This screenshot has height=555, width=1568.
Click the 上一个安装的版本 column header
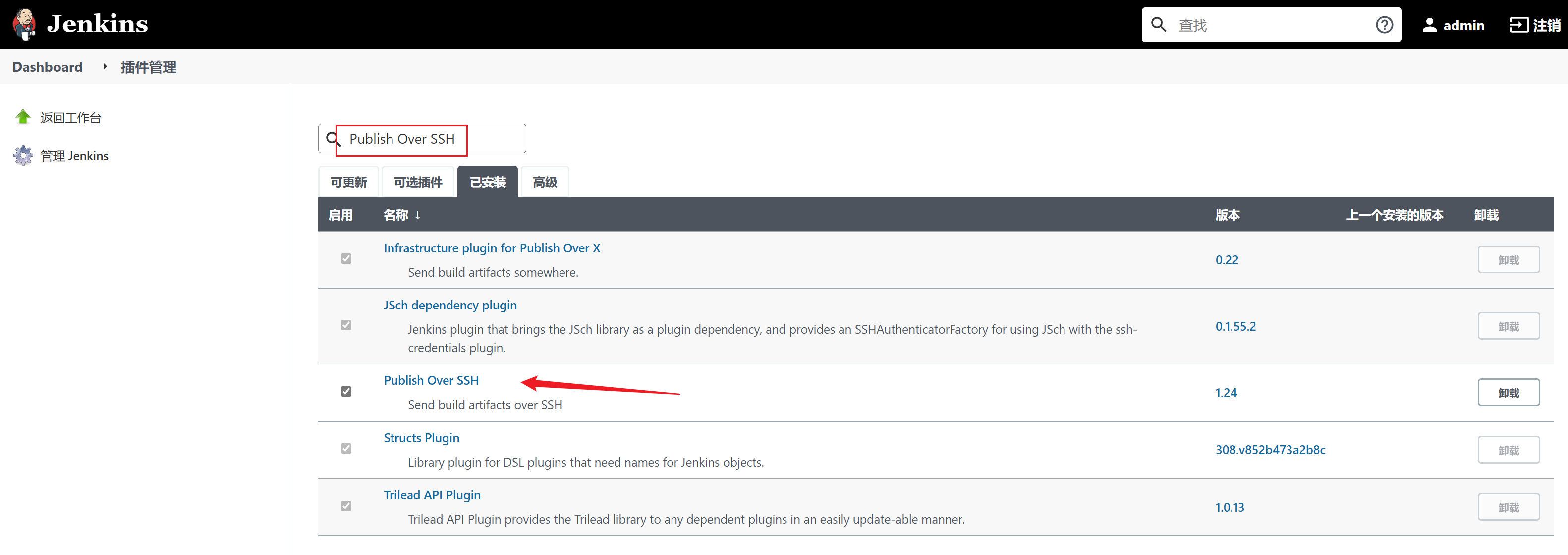tap(1395, 215)
